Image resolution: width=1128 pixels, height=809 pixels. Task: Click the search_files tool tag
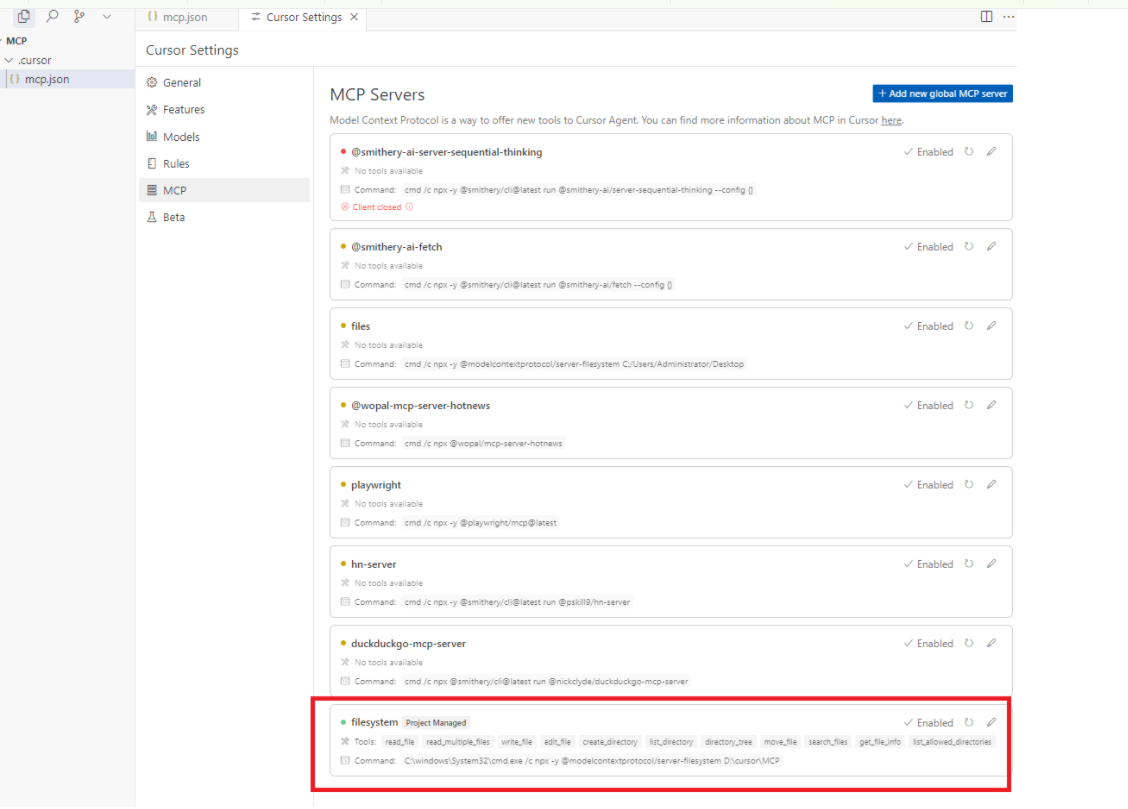pyautogui.click(x=828, y=742)
